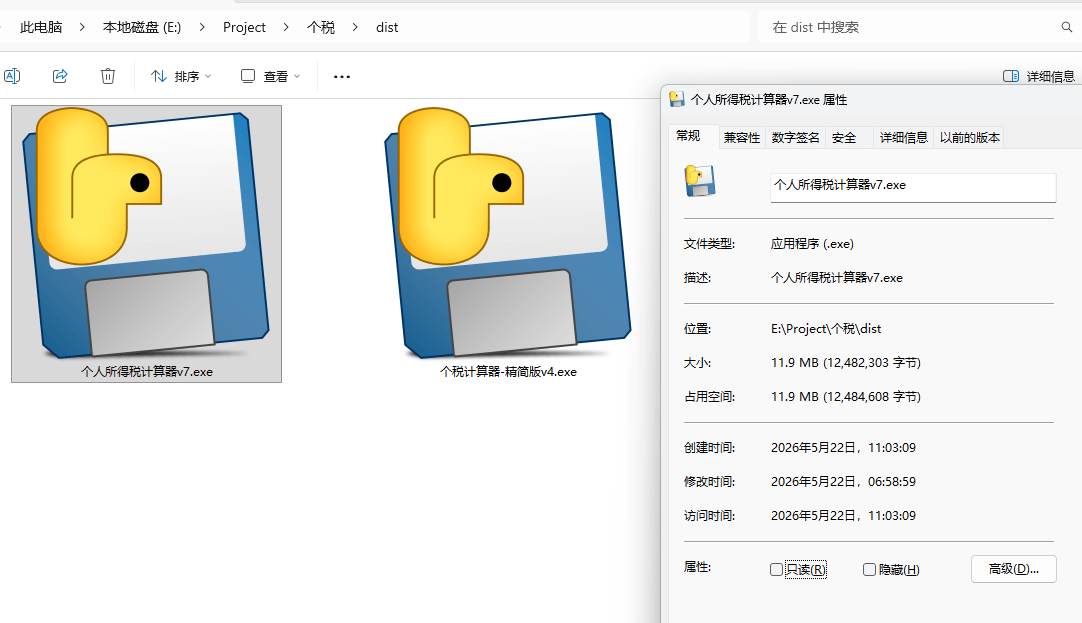Click the 个税计算器-精简版v4.exe file name label
The height and width of the screenshot is (623, 1082).
point(508,372)
